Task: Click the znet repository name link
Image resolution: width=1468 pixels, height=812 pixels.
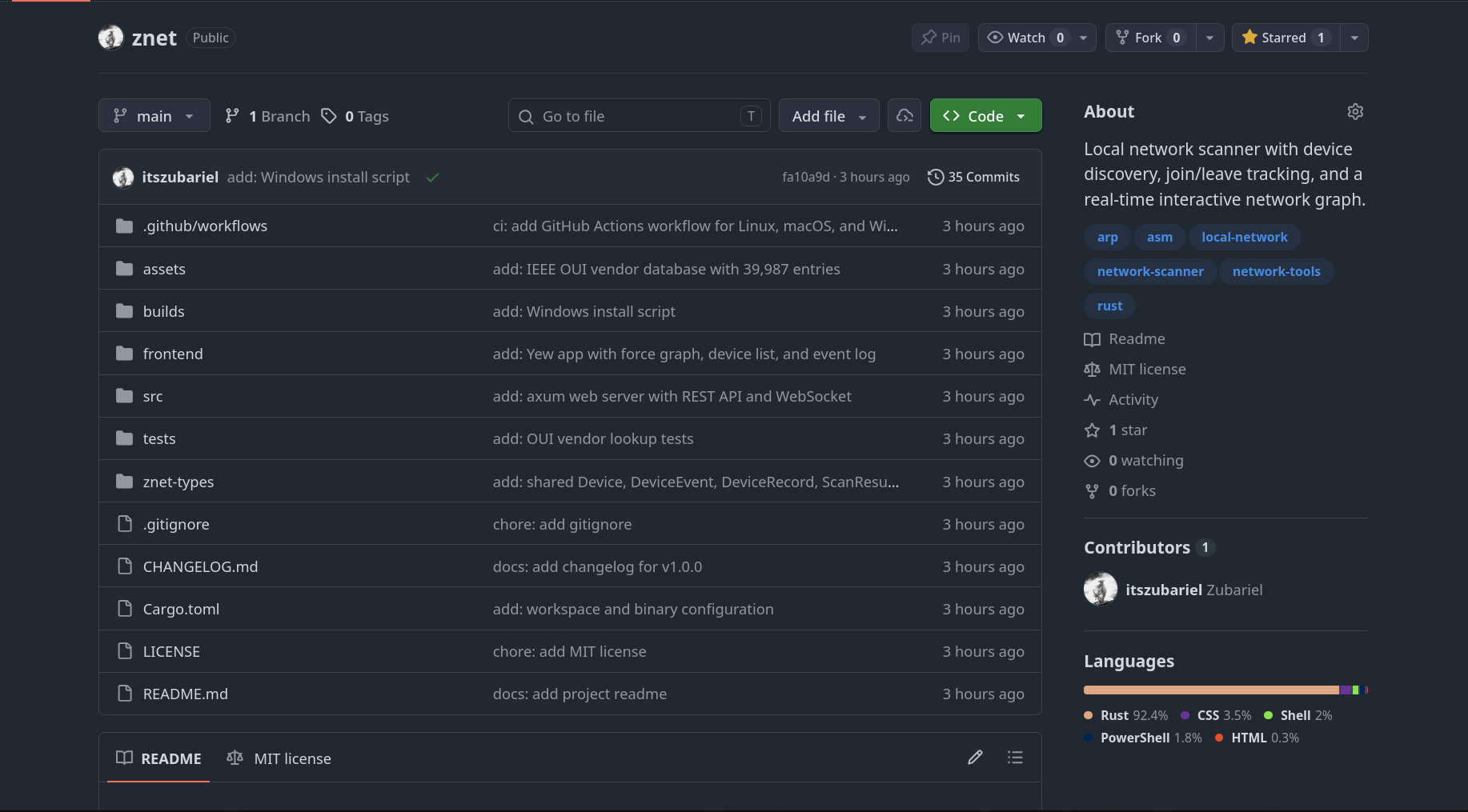Action: (x=154, y=38)
